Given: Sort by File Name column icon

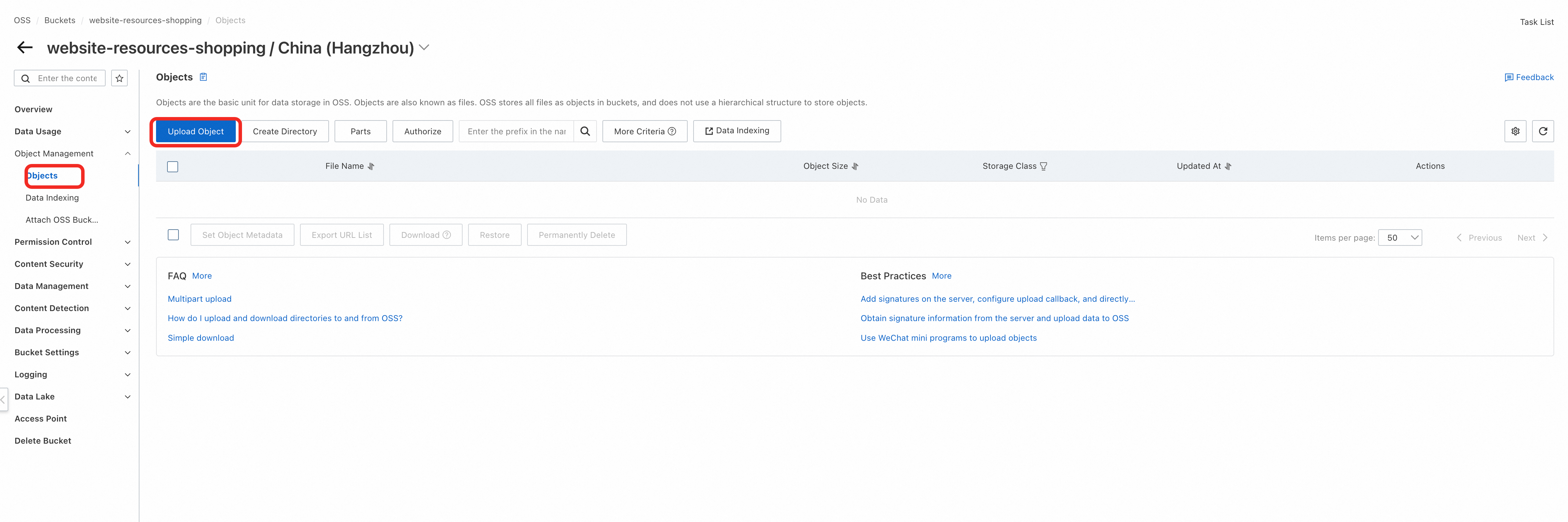Looking at the screenshot, I should click(371, 167).
